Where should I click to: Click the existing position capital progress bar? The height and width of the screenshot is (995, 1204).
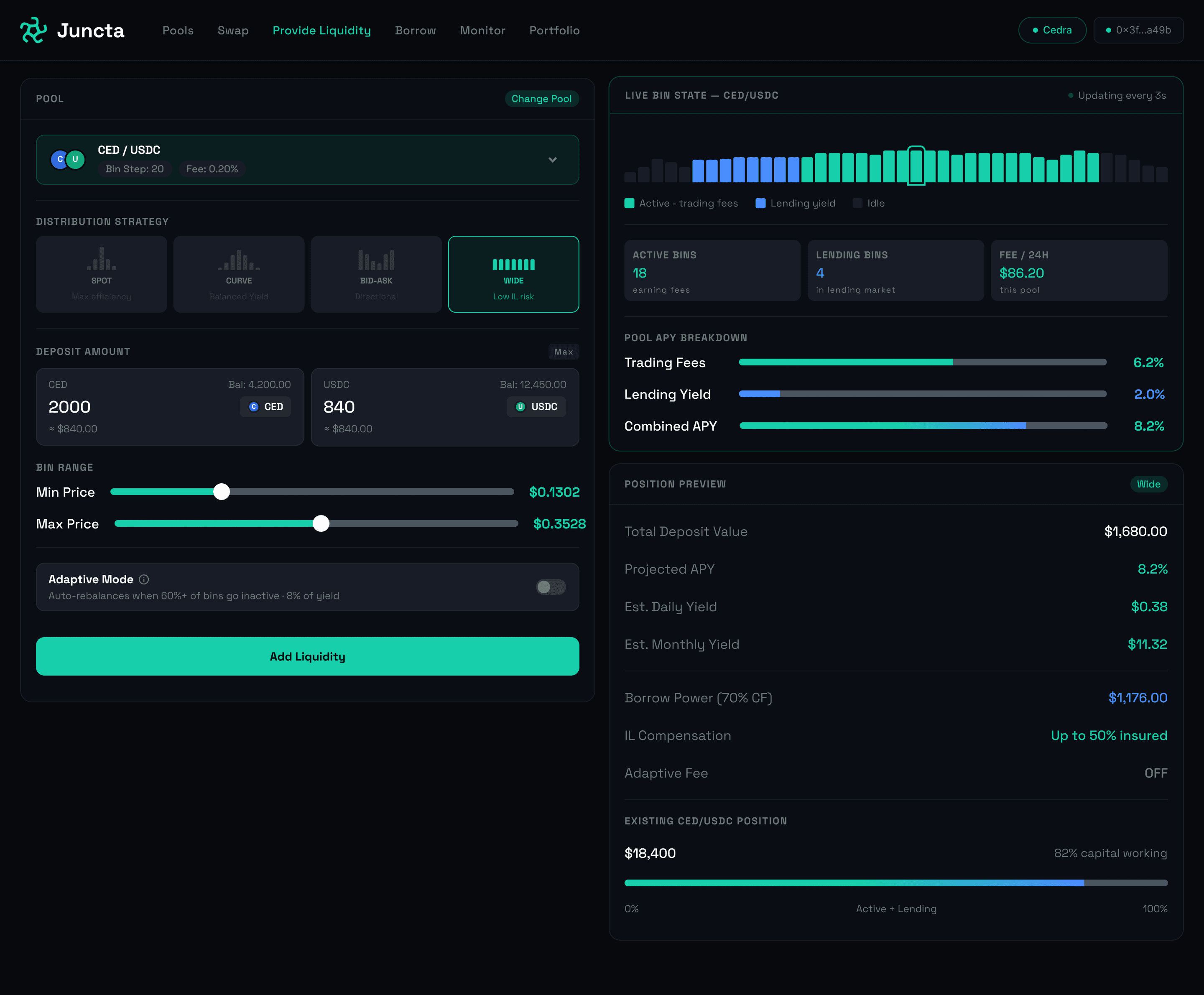tap(896, 883)
